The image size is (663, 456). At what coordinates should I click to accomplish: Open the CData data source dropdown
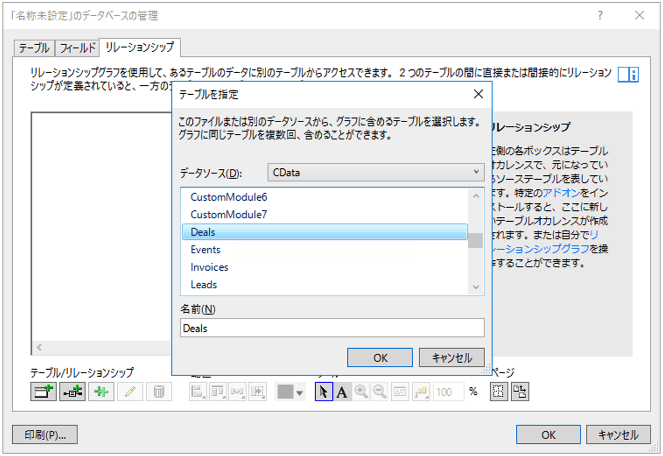pyautogui.click(x=376, y=173)
